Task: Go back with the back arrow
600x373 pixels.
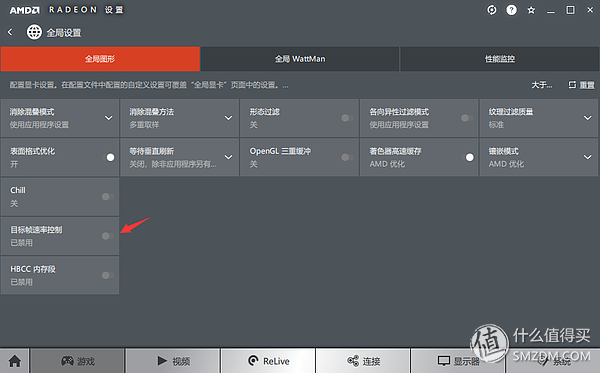Action: (10, 32)
